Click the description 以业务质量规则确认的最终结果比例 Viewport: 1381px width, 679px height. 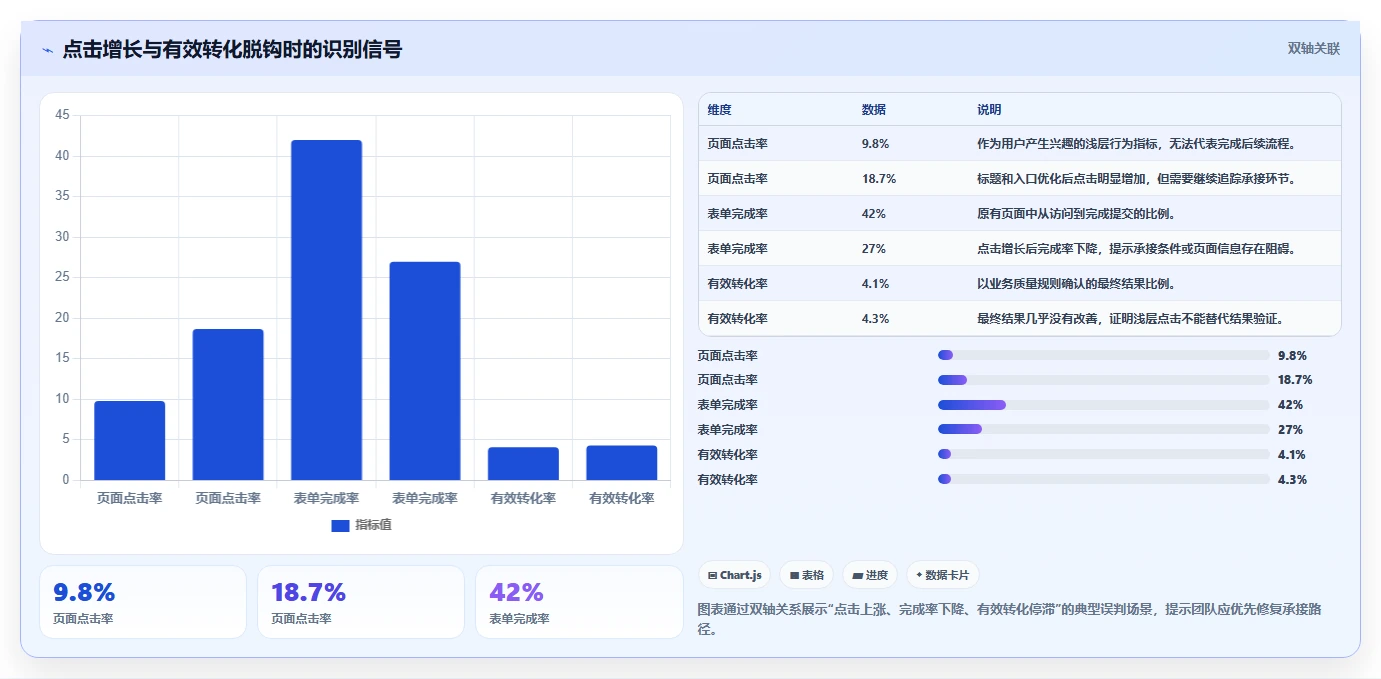[x=1078, y=284]
